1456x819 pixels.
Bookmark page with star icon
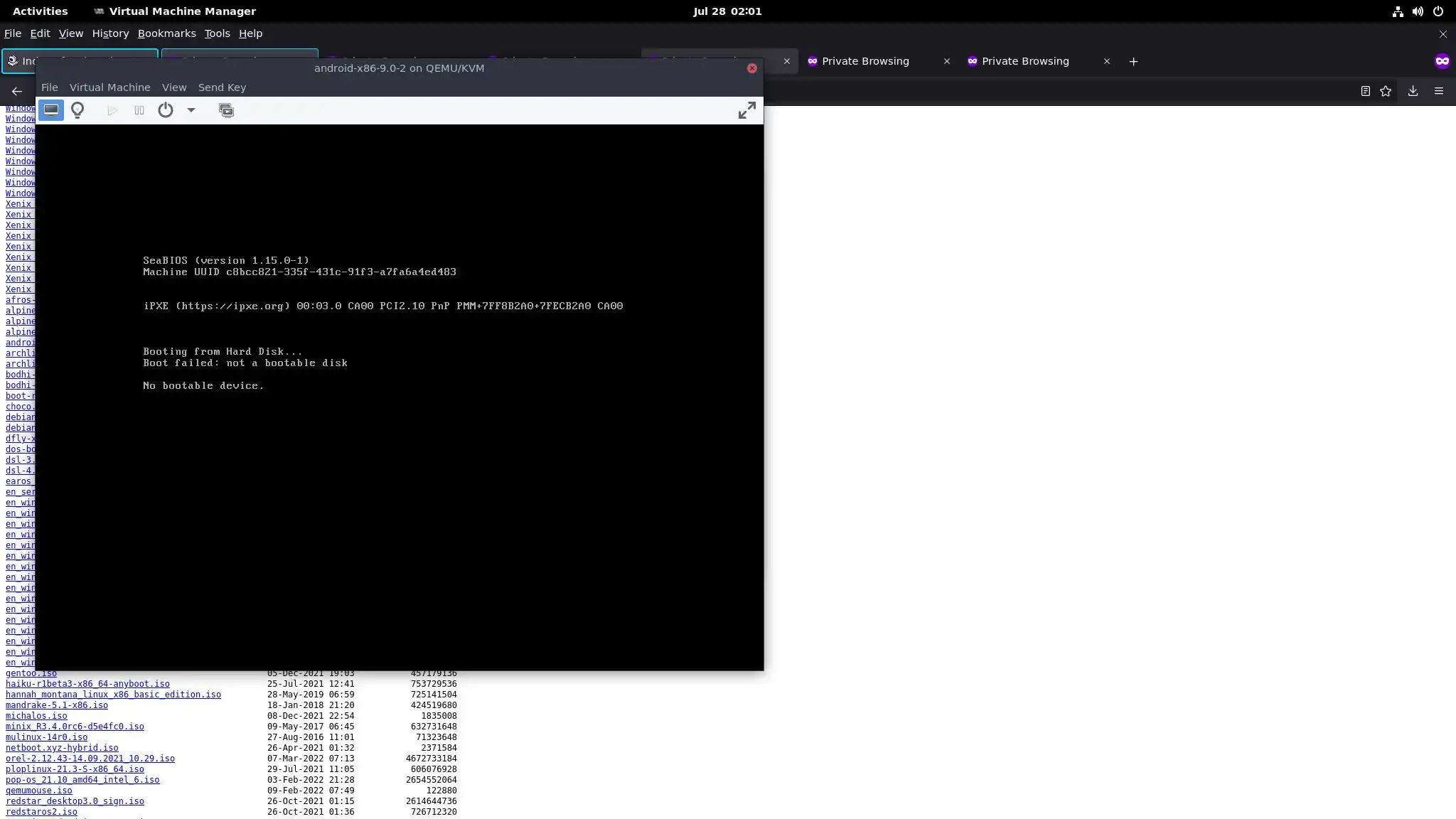(x=1386, y=91)
